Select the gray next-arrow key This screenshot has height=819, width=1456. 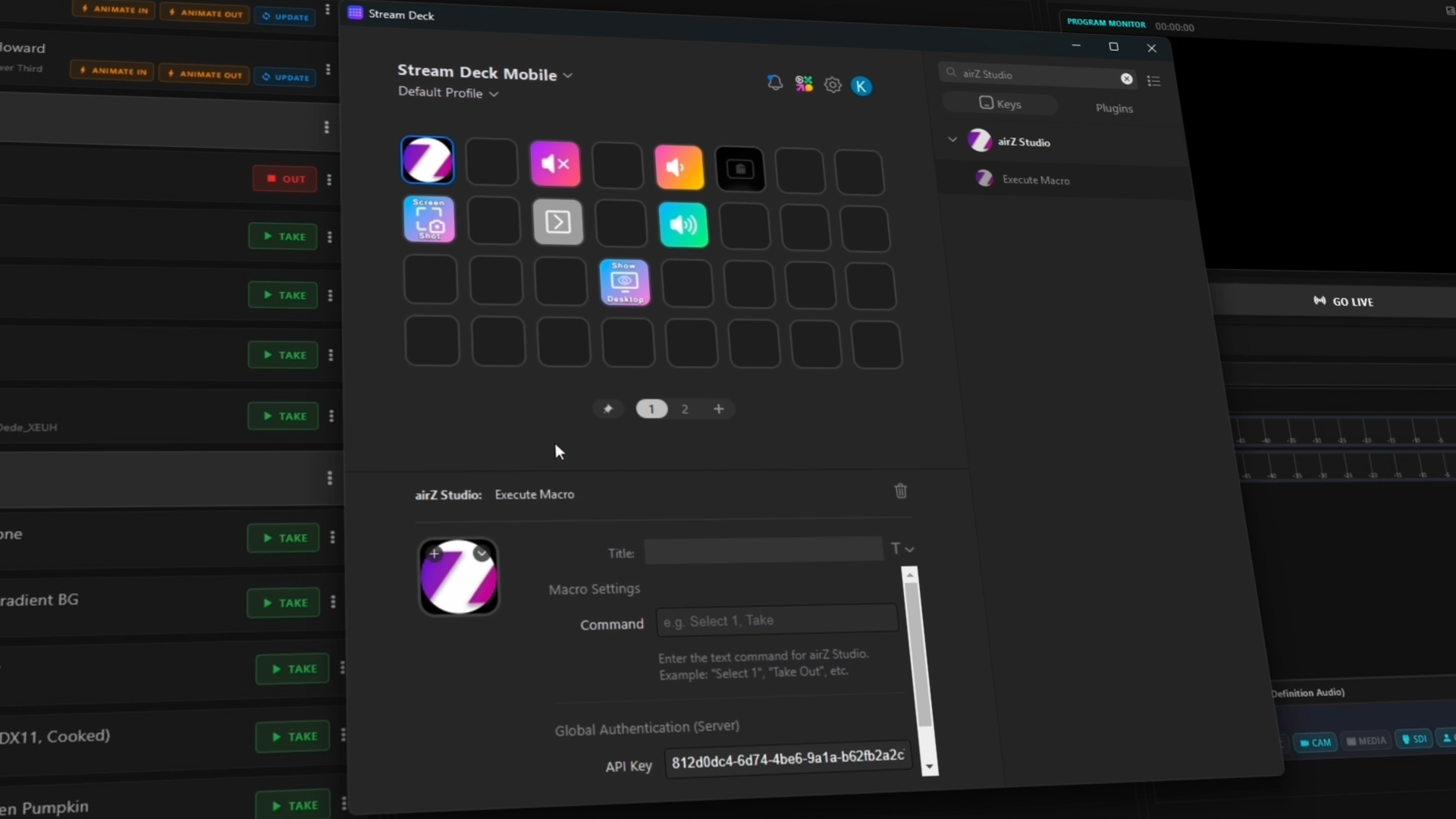tap(558, 222)
